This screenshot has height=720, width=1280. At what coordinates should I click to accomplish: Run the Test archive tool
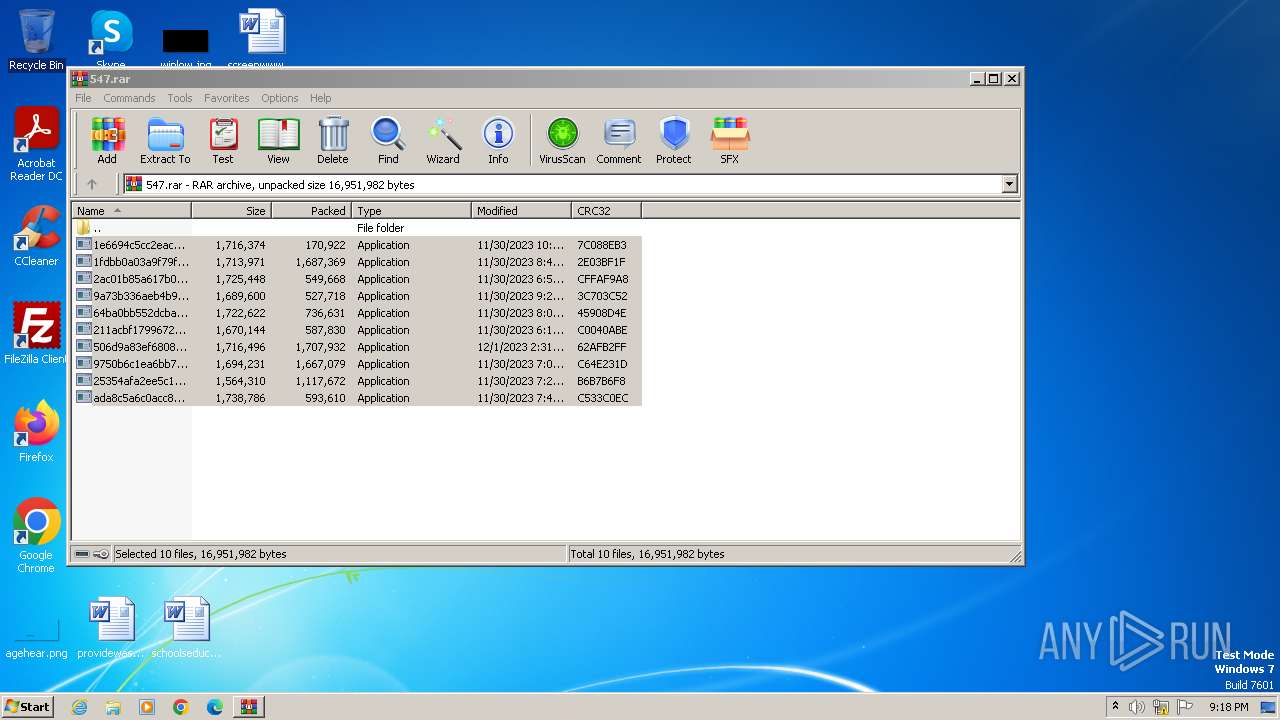[x=223, y=141]
